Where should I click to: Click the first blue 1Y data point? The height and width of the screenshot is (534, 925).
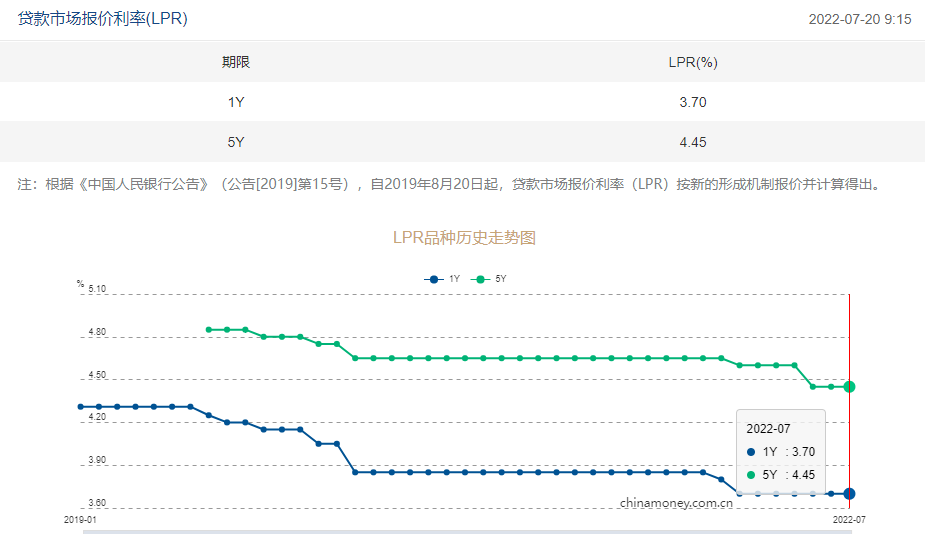click(x=80, y=407)
